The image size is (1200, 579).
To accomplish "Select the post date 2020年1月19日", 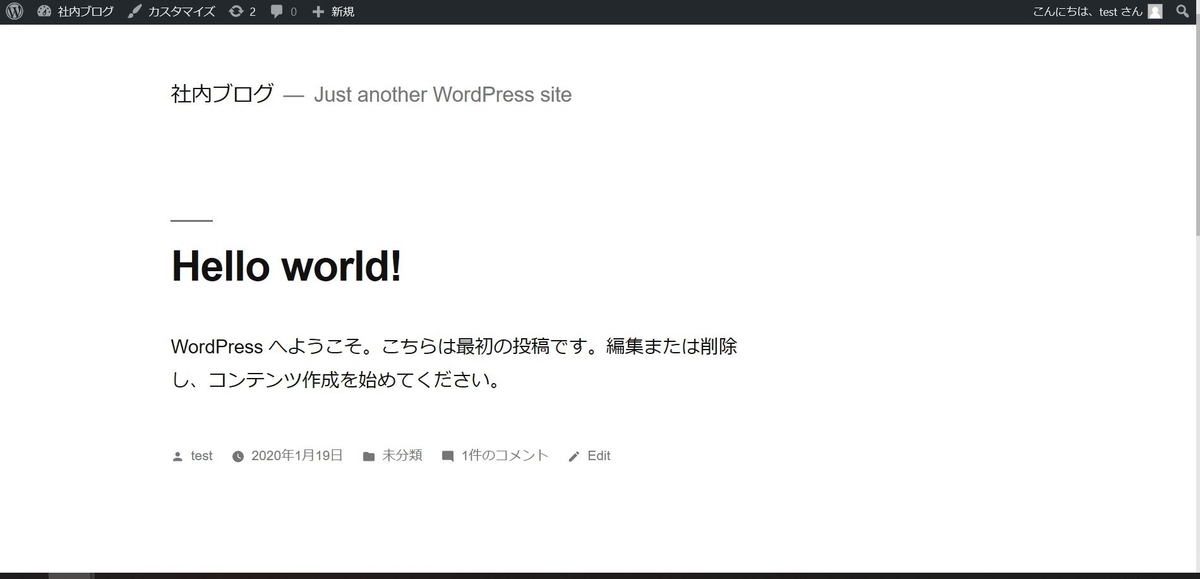I will pos(296,455).
